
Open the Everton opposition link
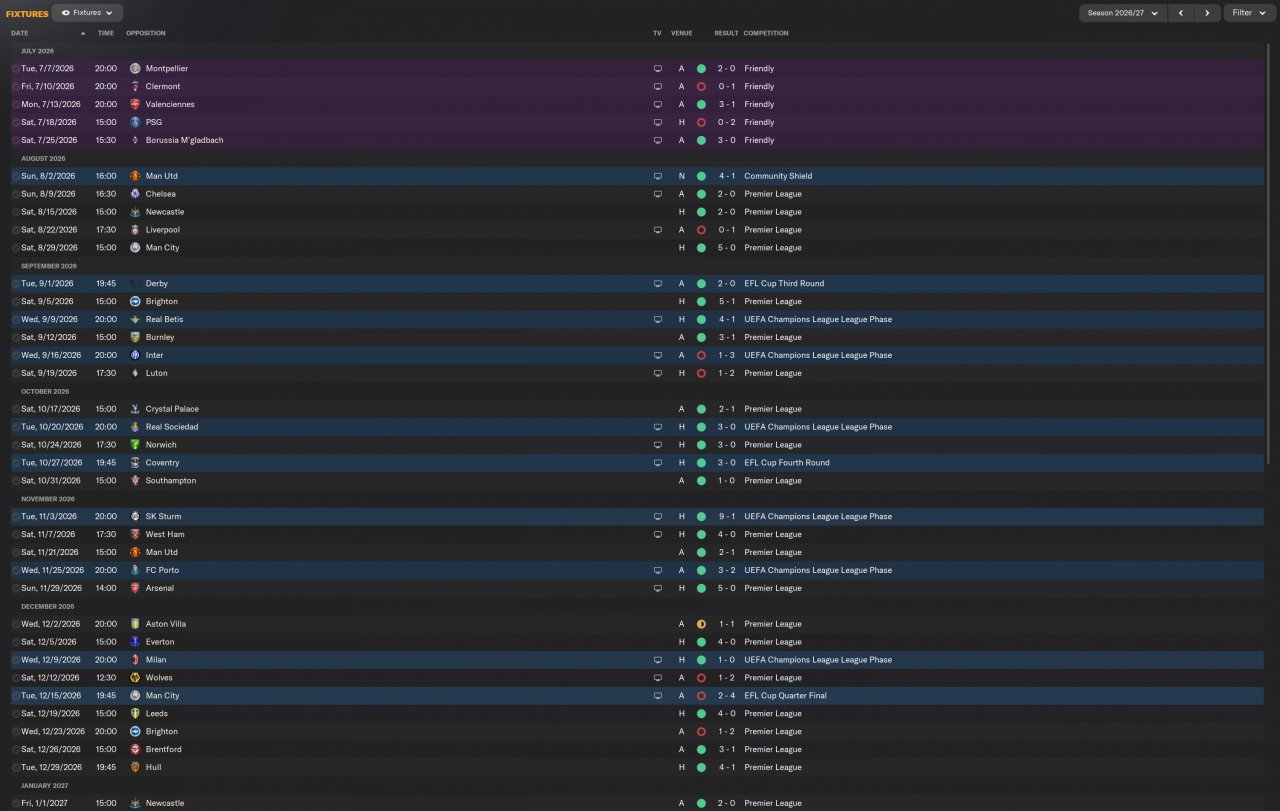[160, 642]
